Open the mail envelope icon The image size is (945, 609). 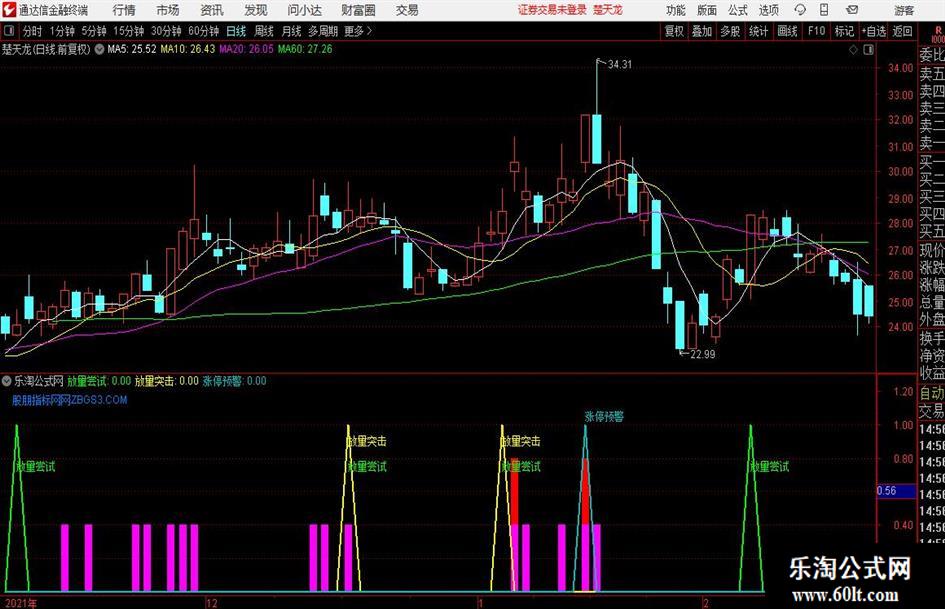tap(852, 10)
